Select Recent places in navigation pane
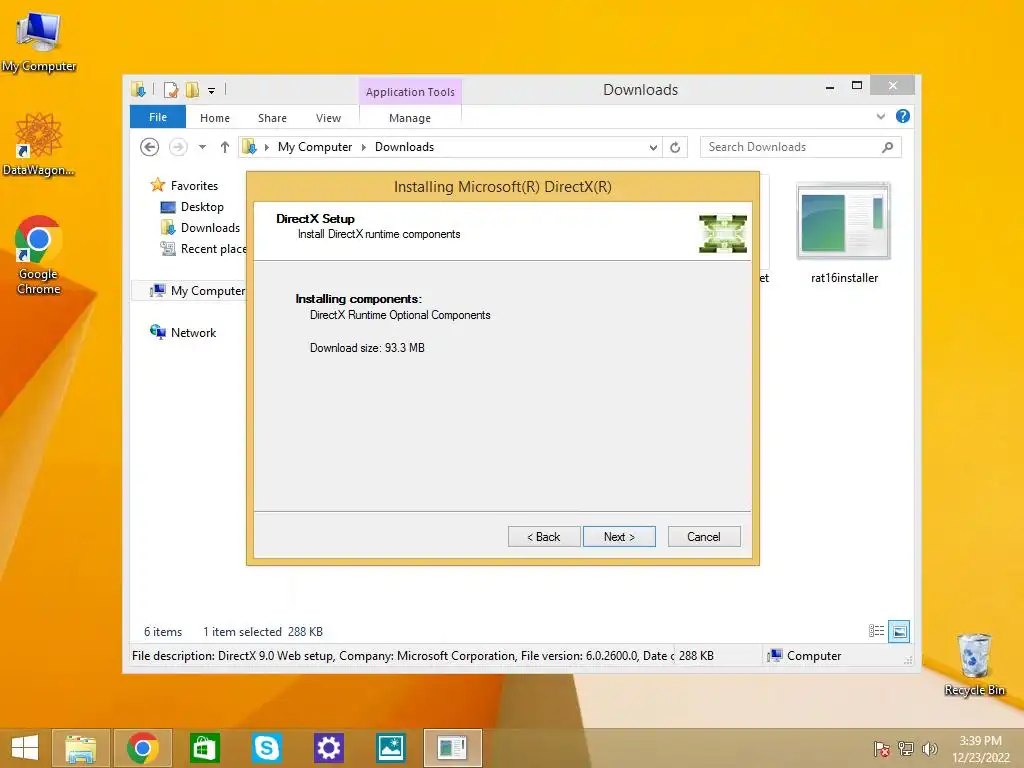Screen dimensions: 1024x768 pos(214,249)
